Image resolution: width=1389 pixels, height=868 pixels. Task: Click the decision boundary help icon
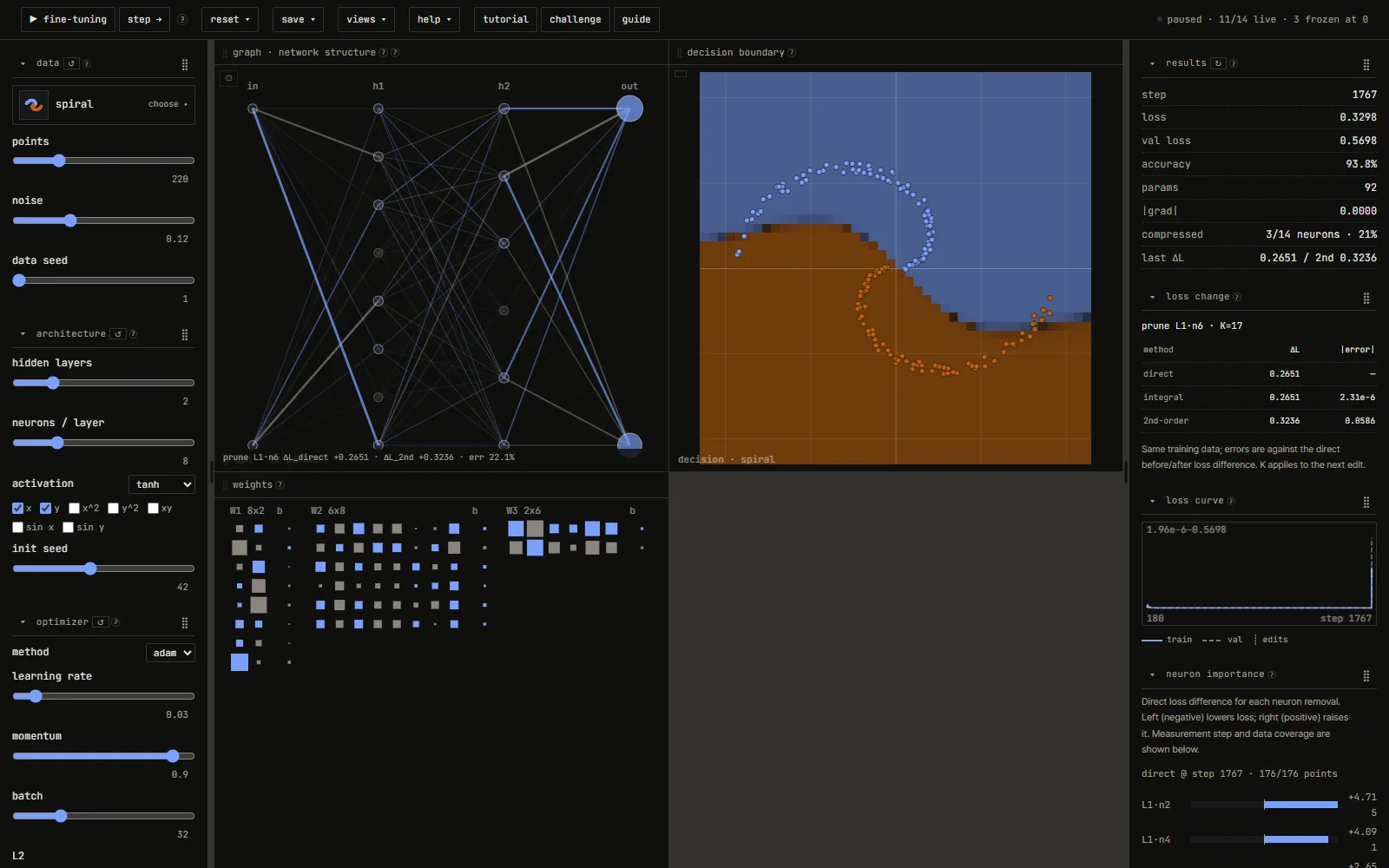pyautogui.click(x=792, y=53)
